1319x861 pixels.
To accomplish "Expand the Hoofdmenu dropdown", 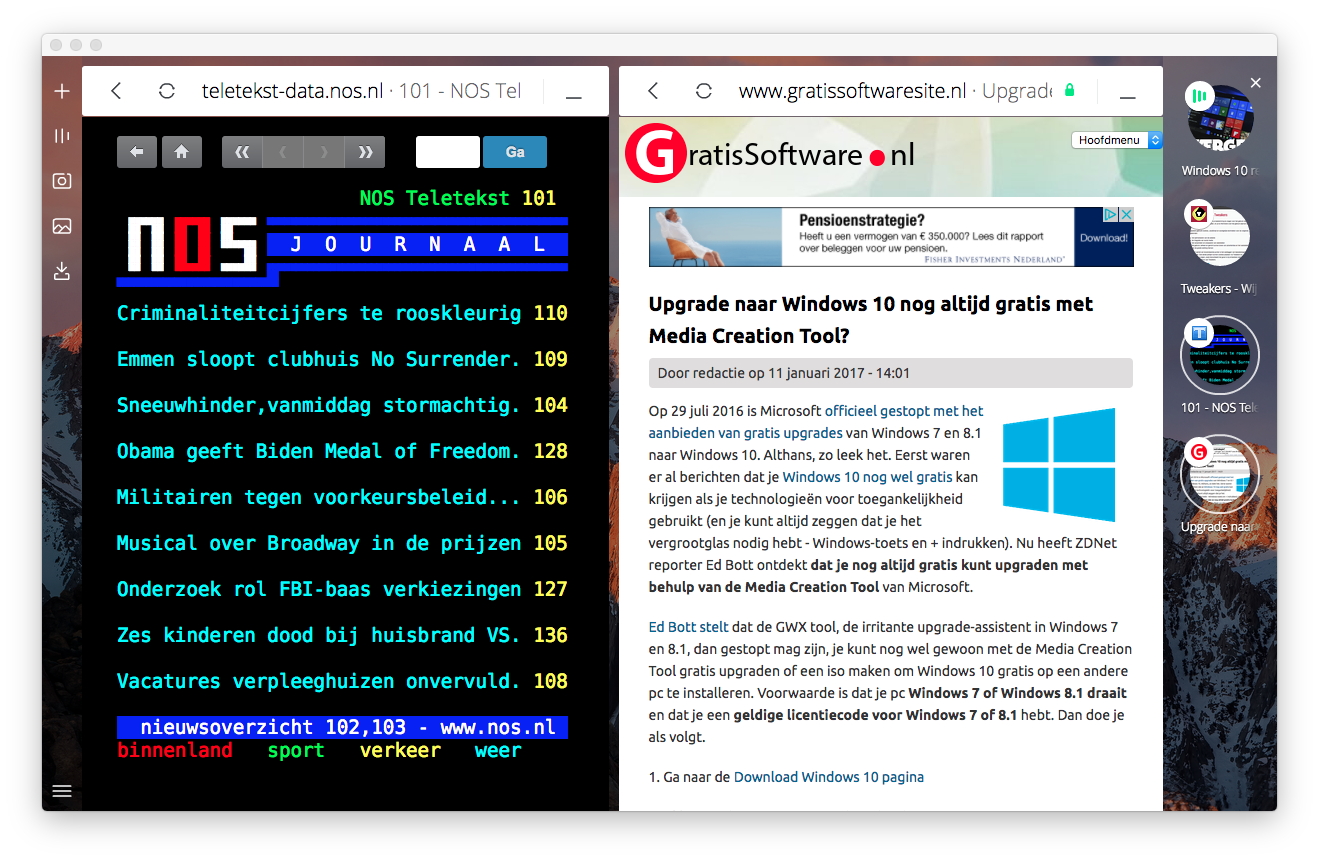I will (1116, 140).
